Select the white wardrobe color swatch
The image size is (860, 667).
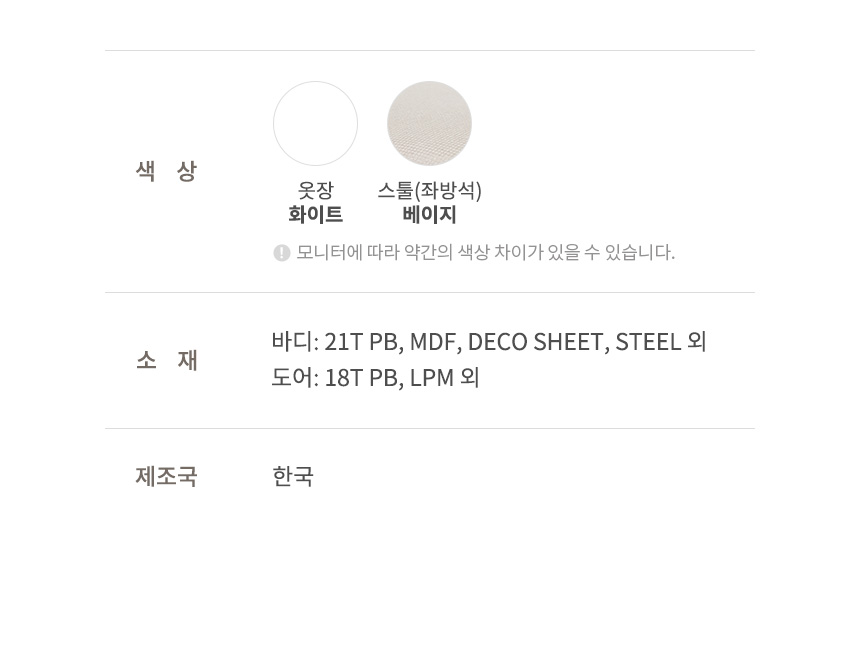(x=315, y=123)
